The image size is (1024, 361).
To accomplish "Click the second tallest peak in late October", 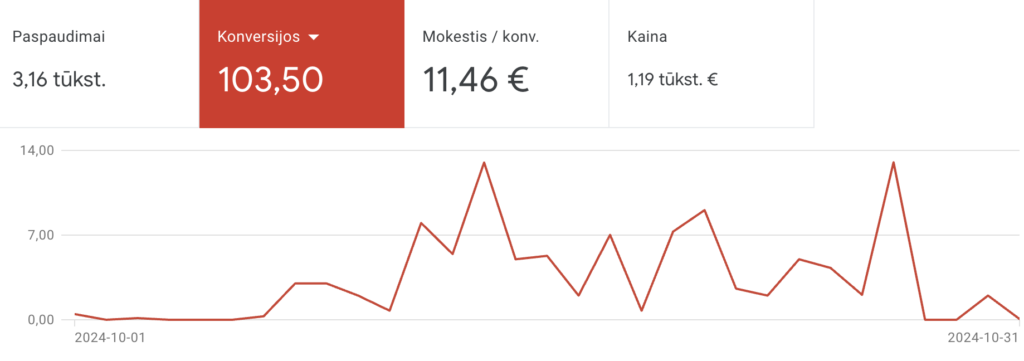I will coord(893,163).
